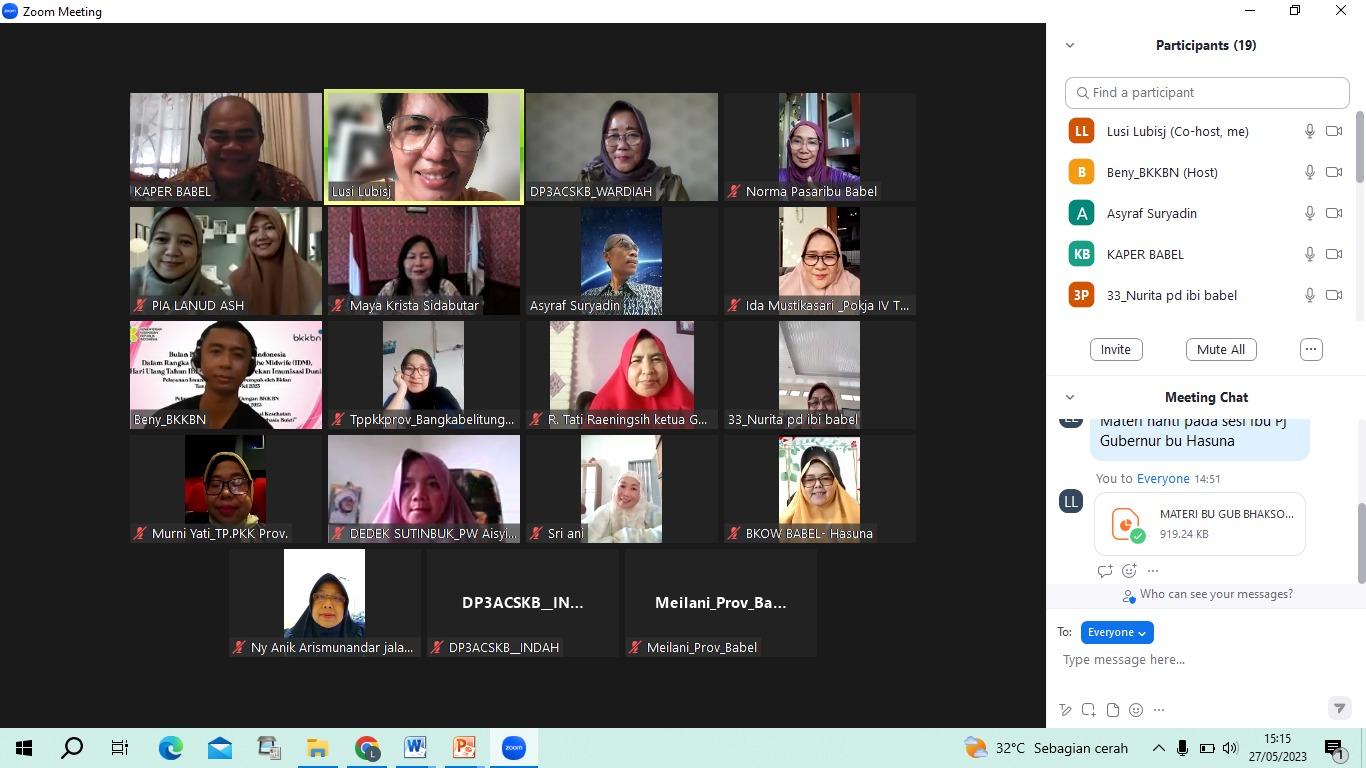
Task: Open the text formatting tool in chat
Action: click(x=1065, y=710)
